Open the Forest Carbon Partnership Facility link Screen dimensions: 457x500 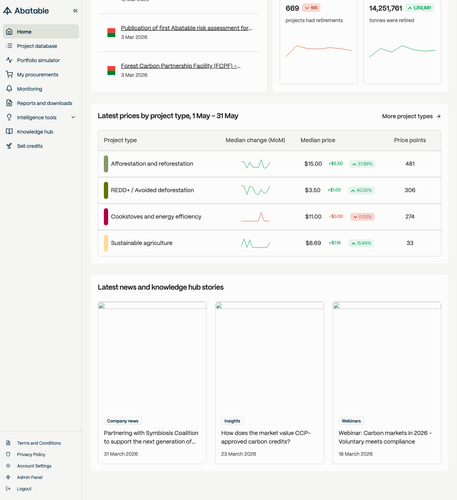point(180,66)
